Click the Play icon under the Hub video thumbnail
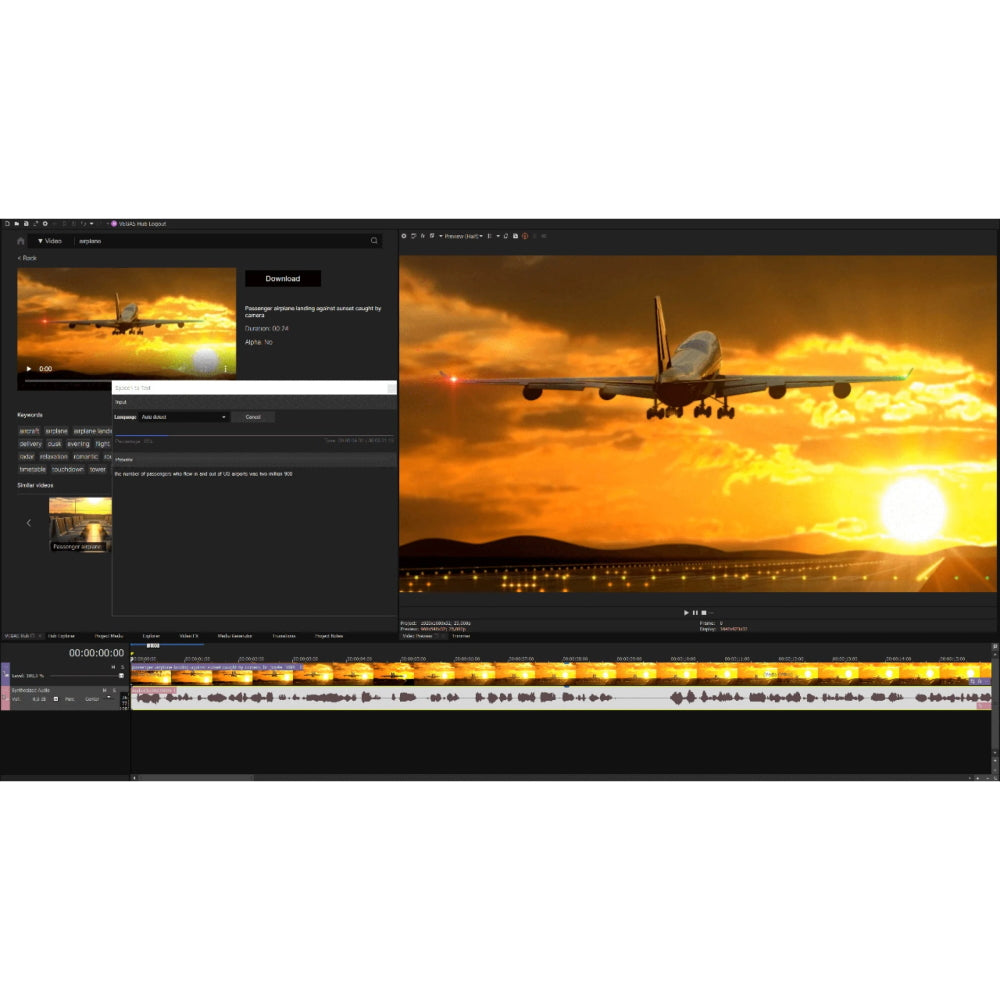This screenshot has width=1000, height=1000. tap(28, 367)
